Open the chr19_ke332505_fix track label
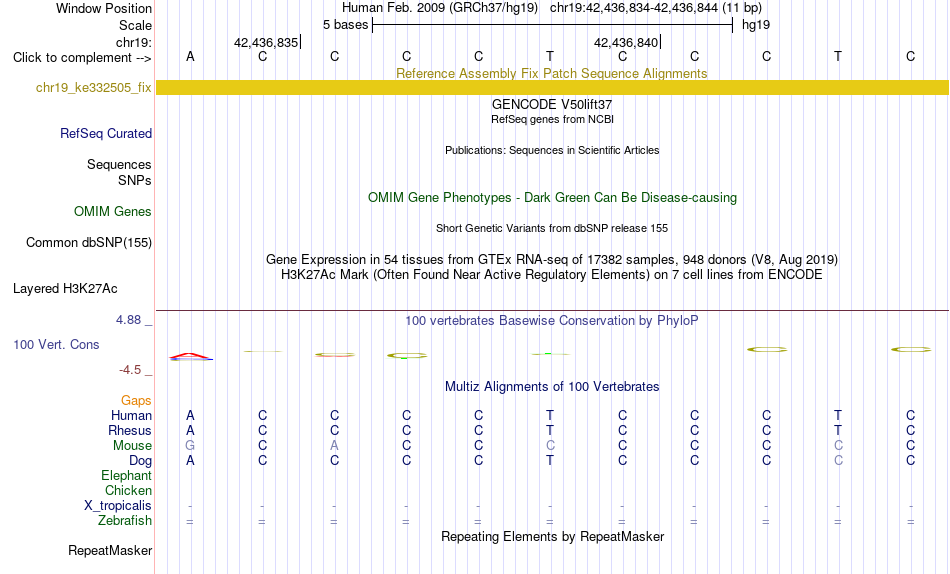Image resolution: width=950 pixels, height=574 pixels. (93, 88)
